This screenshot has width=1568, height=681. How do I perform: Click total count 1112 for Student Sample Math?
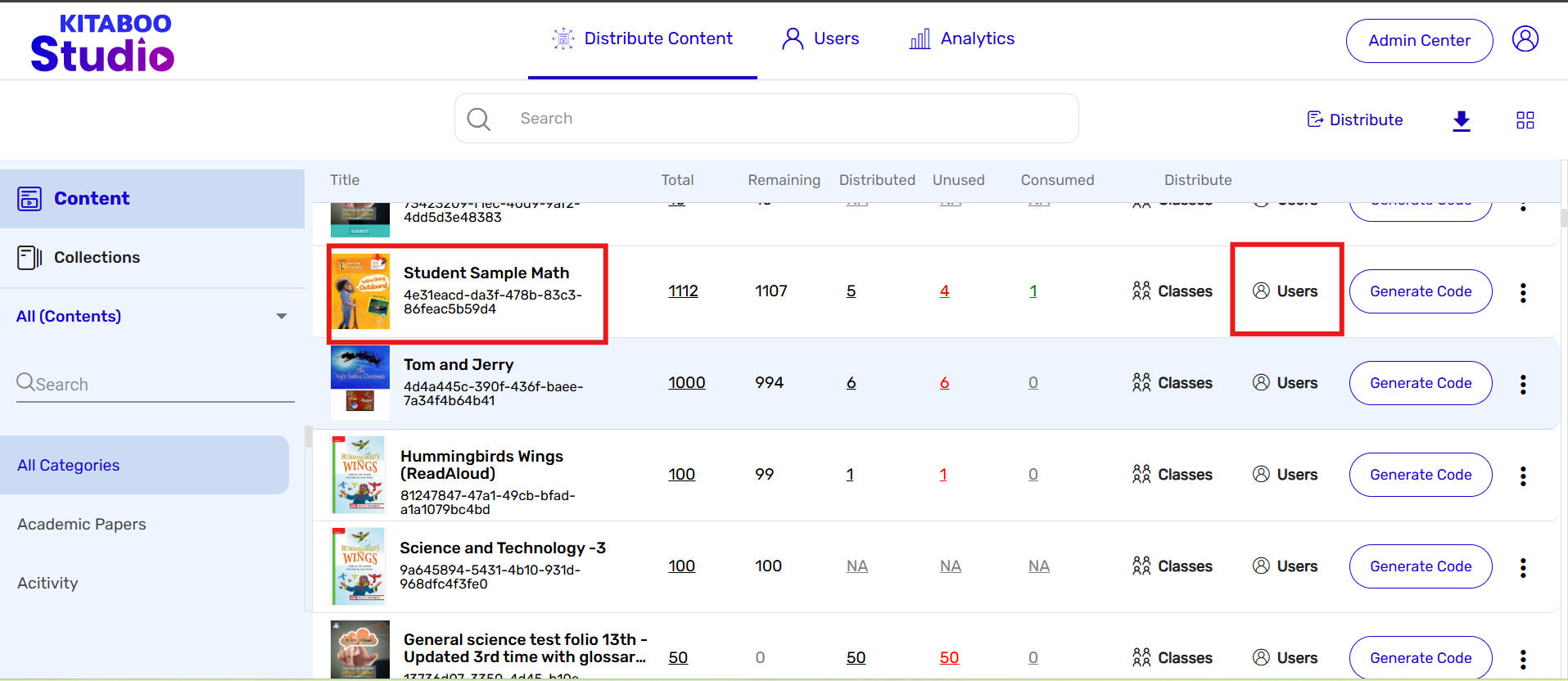click(x=683, y=291)
